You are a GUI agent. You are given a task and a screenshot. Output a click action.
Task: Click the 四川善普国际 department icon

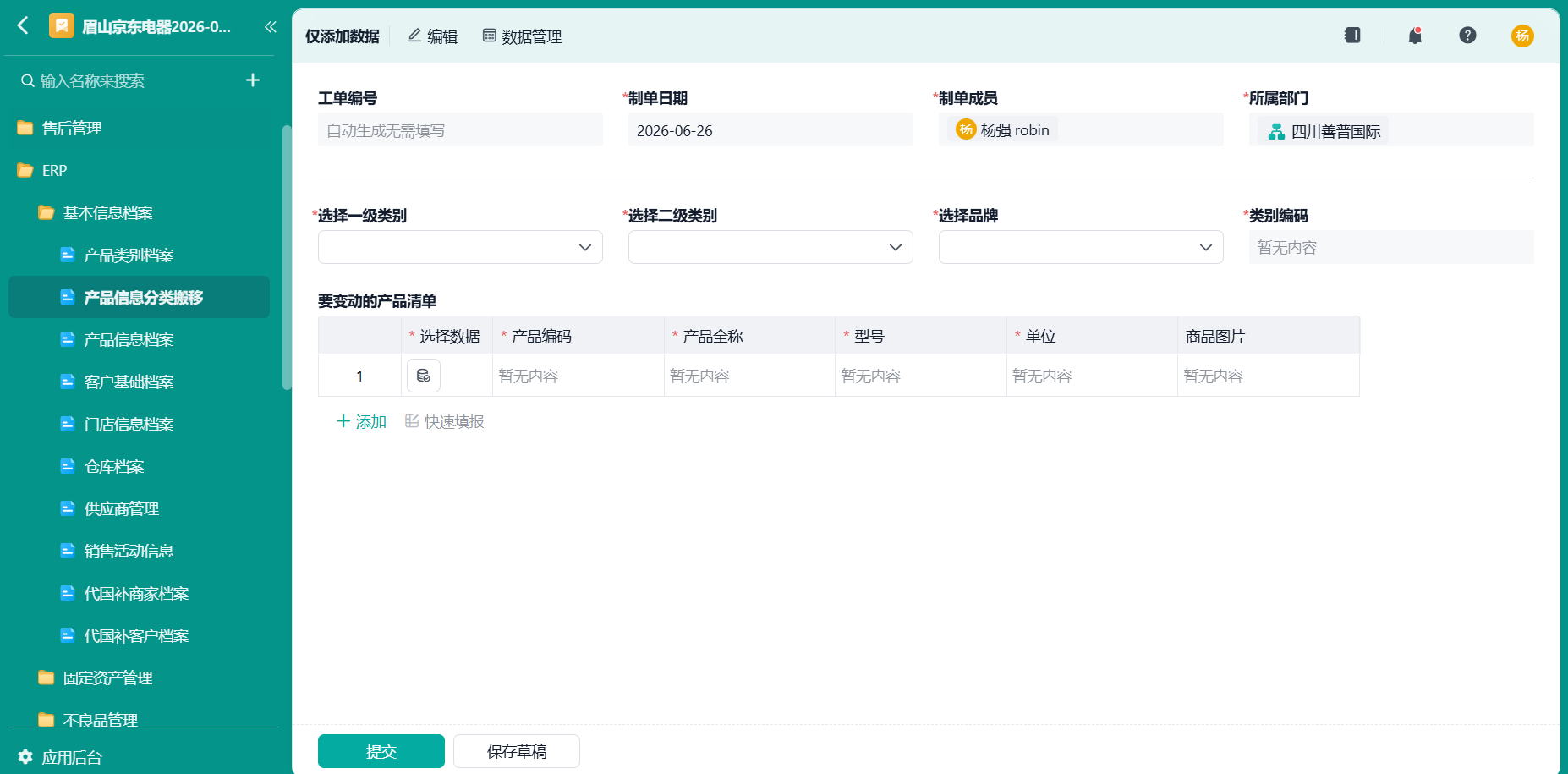pos(1276,131)
